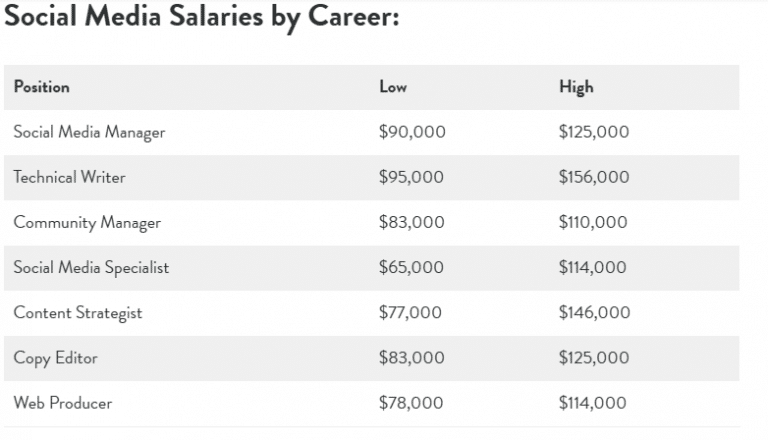768x440 pixels.
Task: Click the High column header
Action: click(x=576, y=87)
